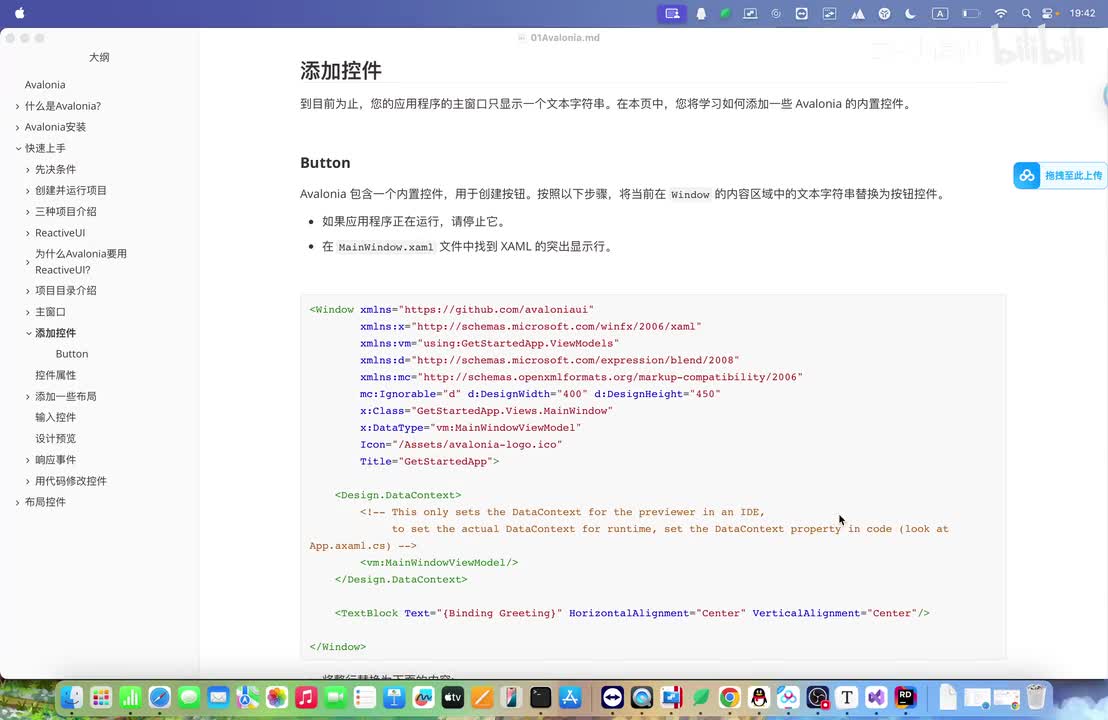The height and width of the screenshot is (720, 1108).
Task: Open battery status in menu bar
Action: [972, 13]
